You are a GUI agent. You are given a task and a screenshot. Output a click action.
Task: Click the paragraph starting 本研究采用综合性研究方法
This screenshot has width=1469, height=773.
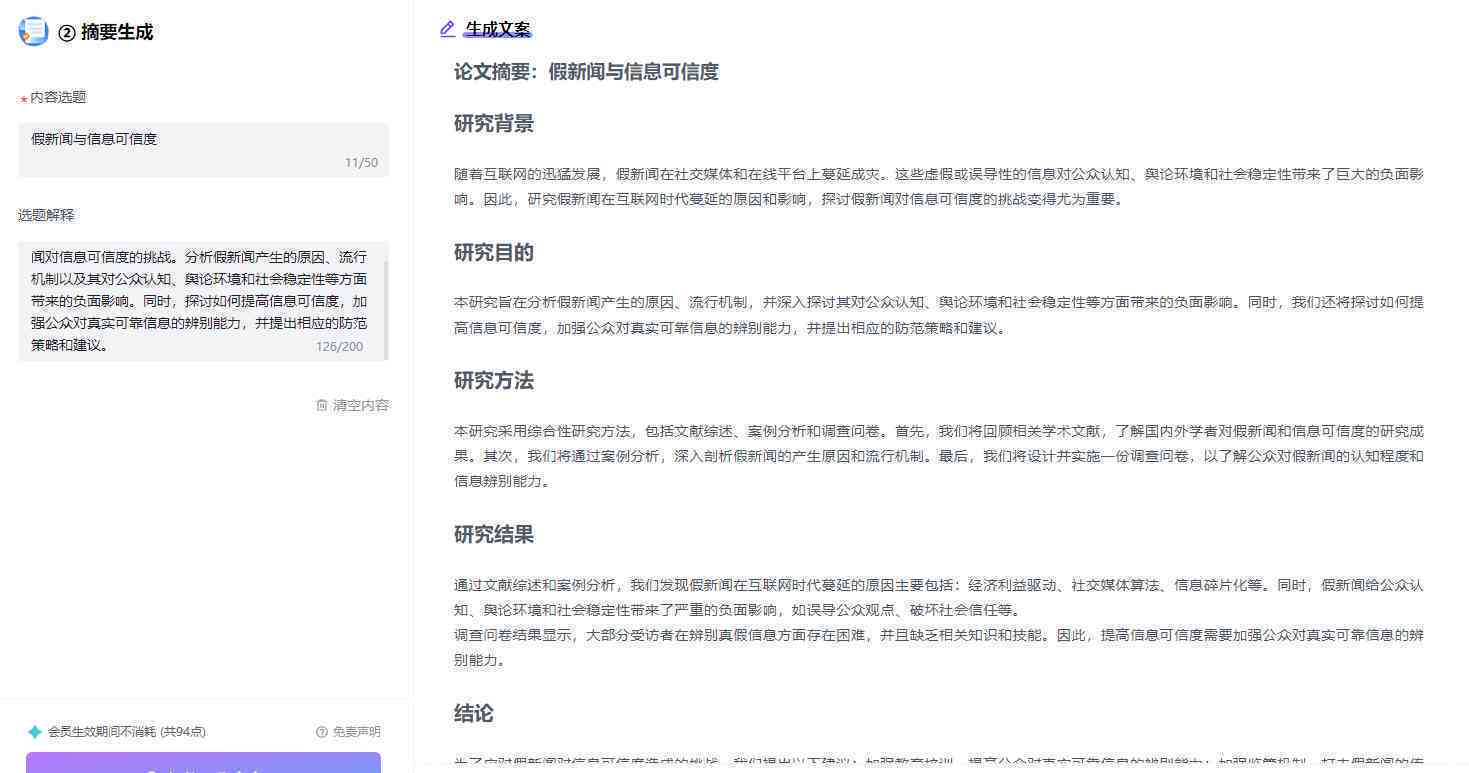click(x=939, y=456)
